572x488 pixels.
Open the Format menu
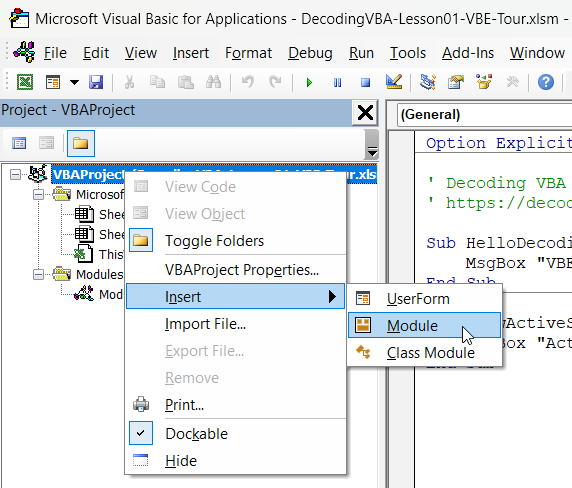click(x=248, y=53)
